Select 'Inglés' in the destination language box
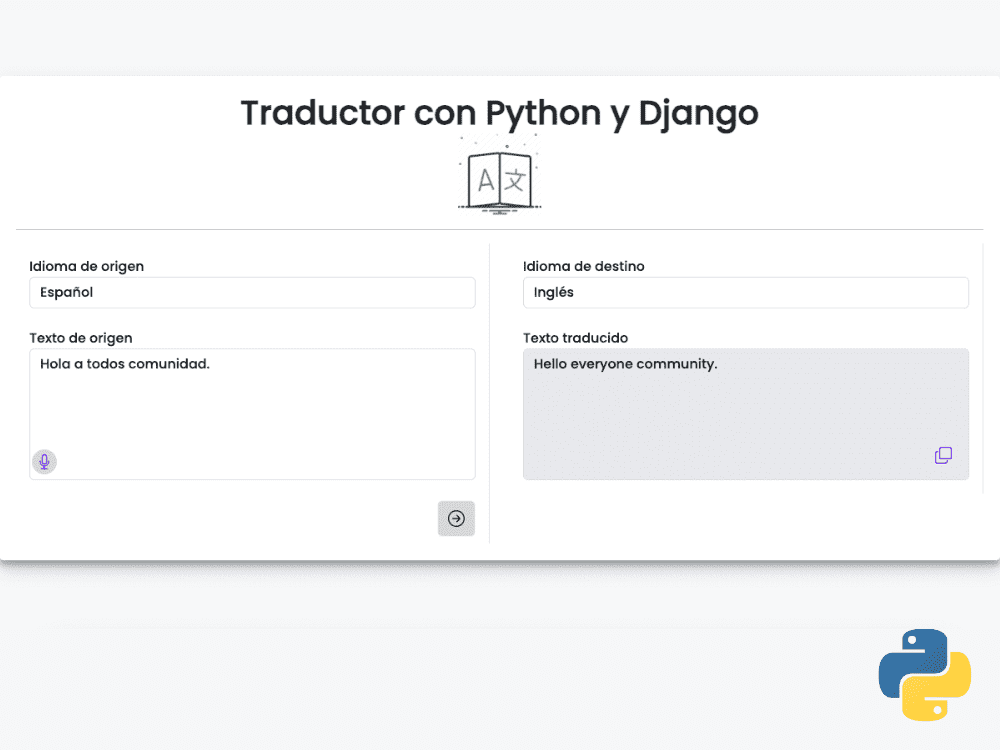 (x=746, y=292)
